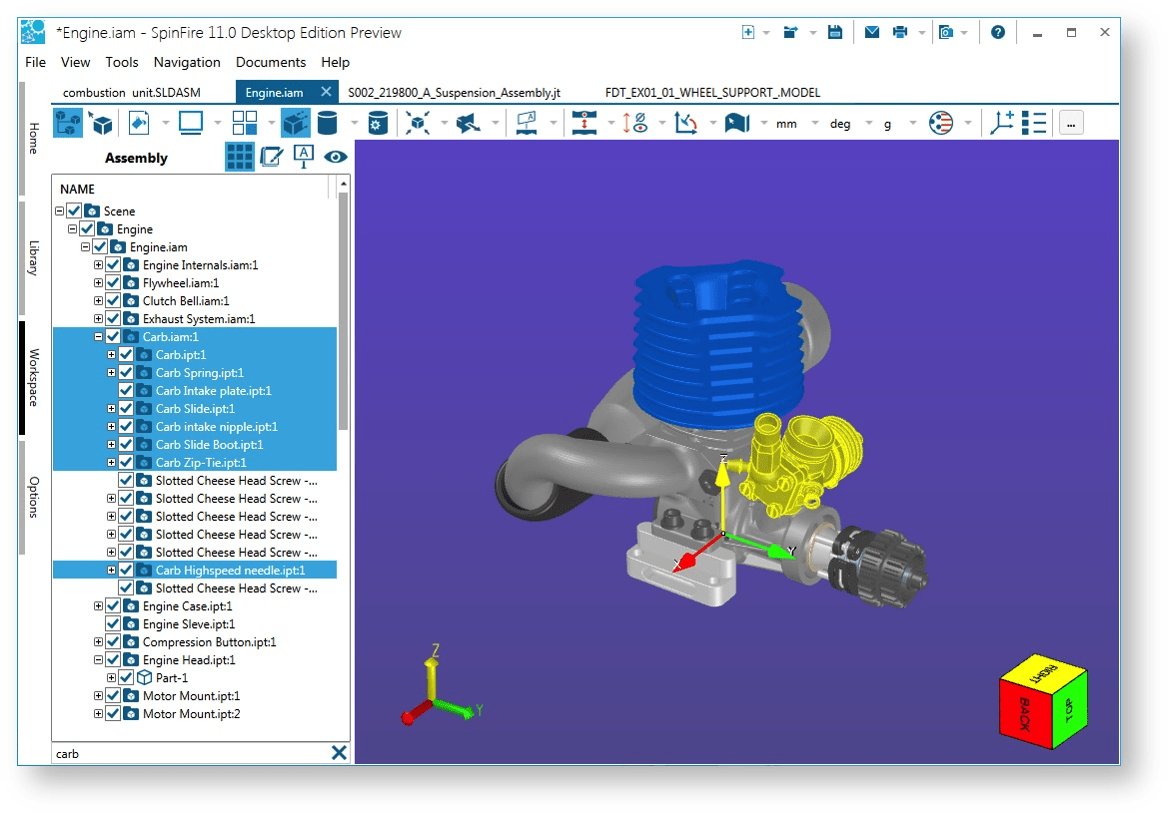
Task: Click the list view toolbar icon
Action: point(1034,123)
